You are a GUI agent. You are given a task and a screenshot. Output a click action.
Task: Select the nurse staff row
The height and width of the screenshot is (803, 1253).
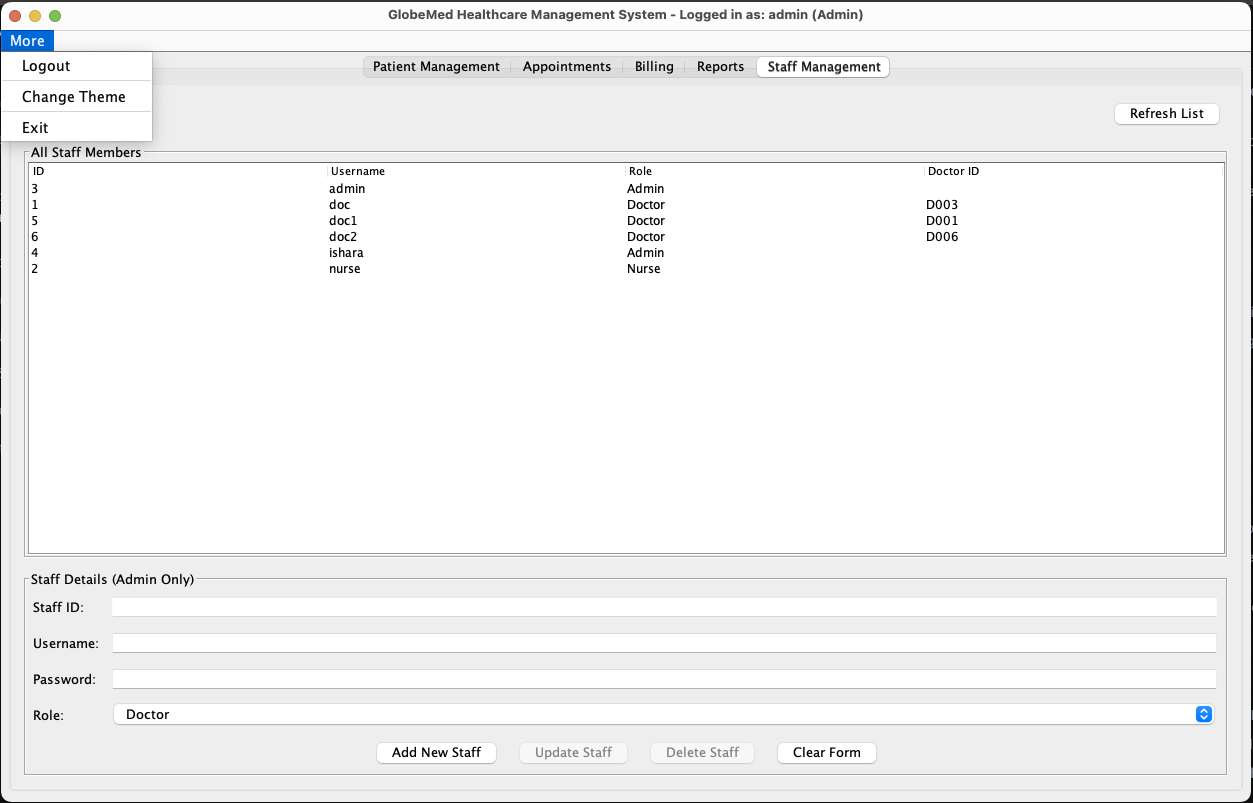click(344, 269)
